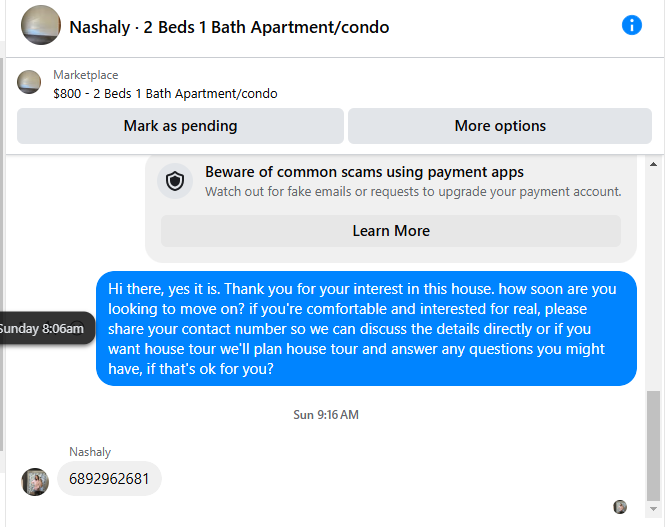The width and height of the screenshot is (669, 527).
Task: Click the shield icon in scam warning
Action: 176,181
